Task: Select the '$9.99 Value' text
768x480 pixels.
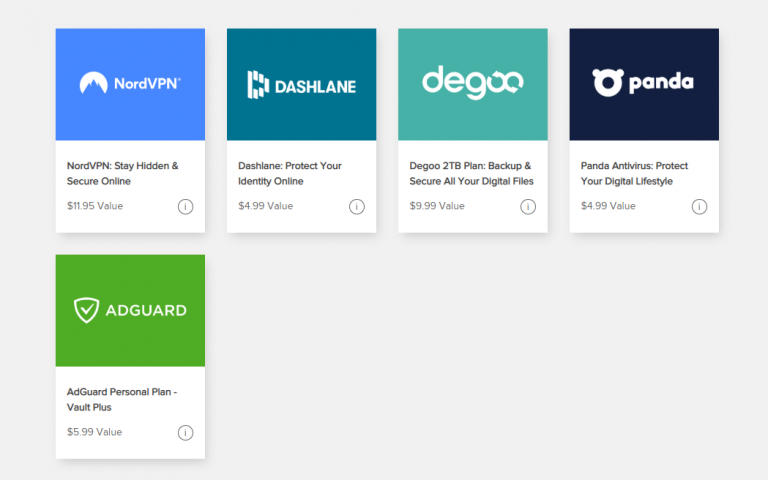Action: [437, 206]
